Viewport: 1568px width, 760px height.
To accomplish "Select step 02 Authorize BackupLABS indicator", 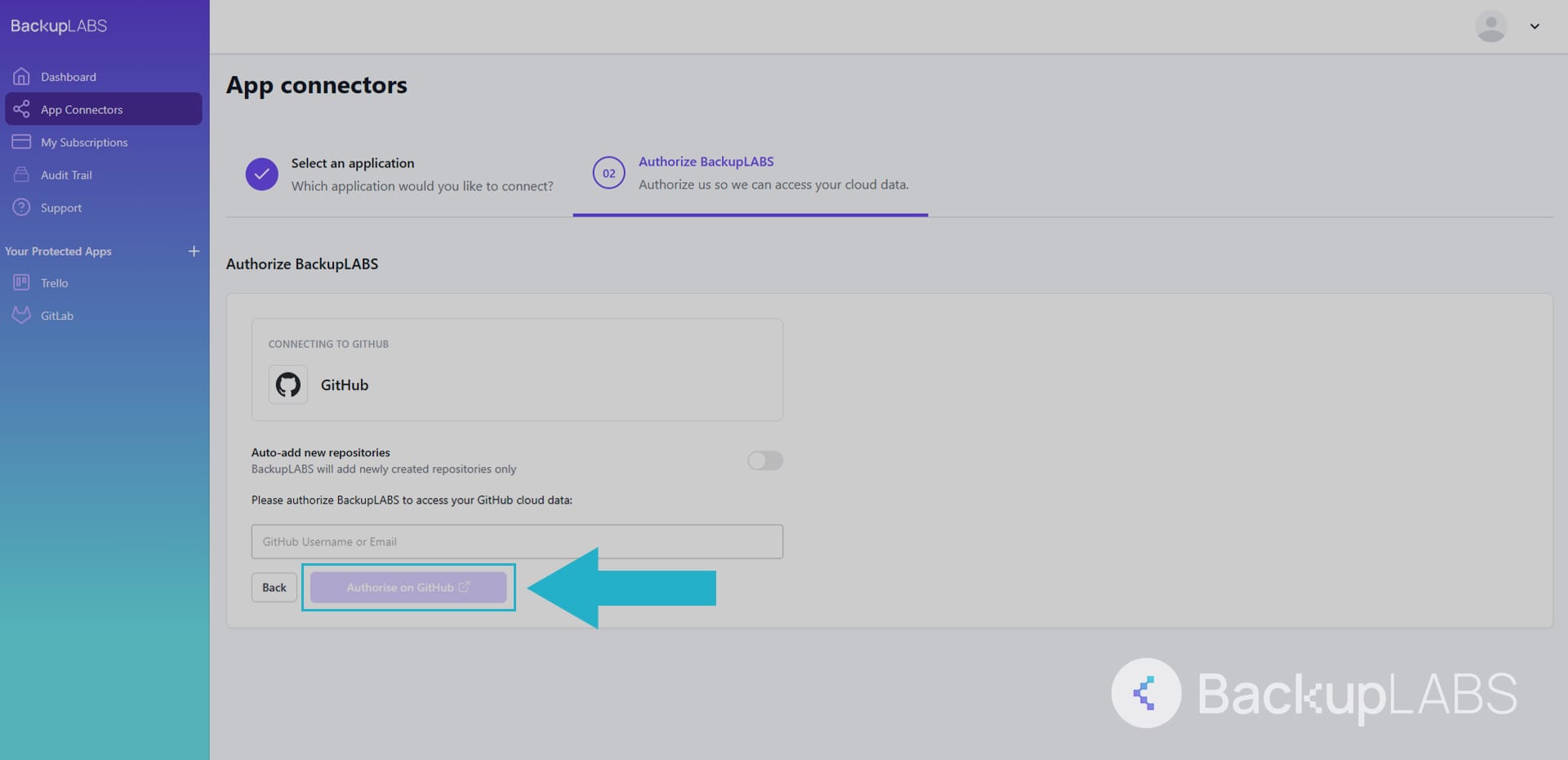I will coord(608,172).
